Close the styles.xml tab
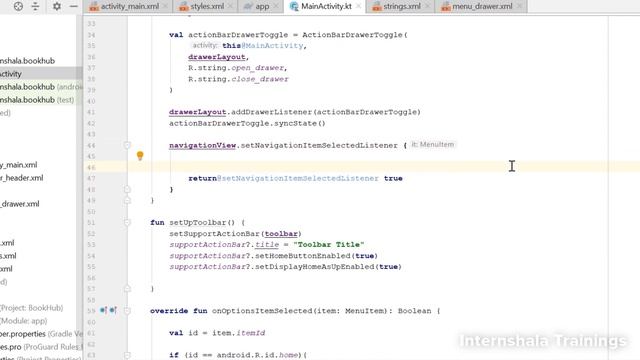The width and height of the screenshot is (640, 360). point(230,6)
